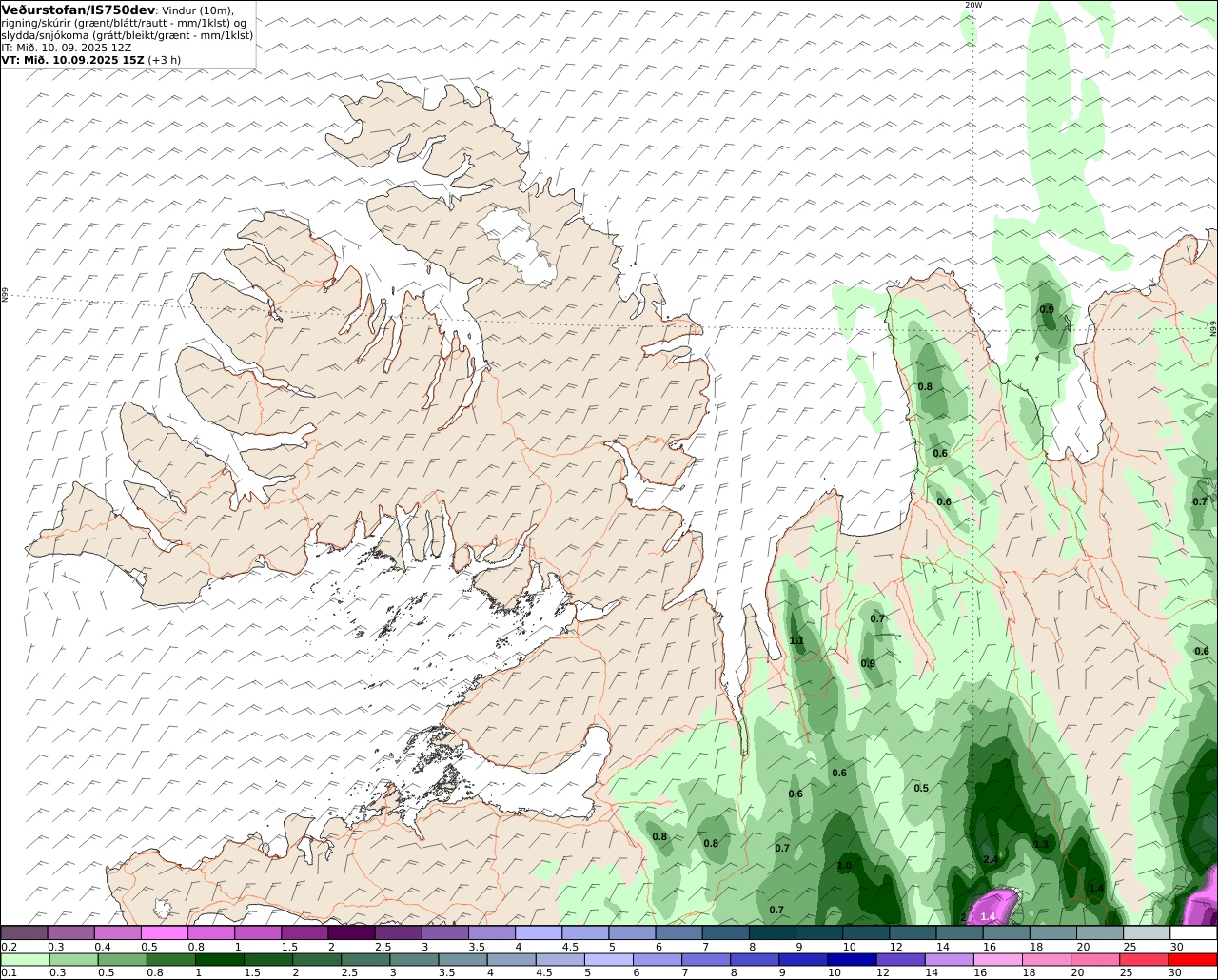The height and width of the screenshot is (980, 1218).
Task: Click the '3.5' label under the snow legend
Action: (x=477, y=947)
